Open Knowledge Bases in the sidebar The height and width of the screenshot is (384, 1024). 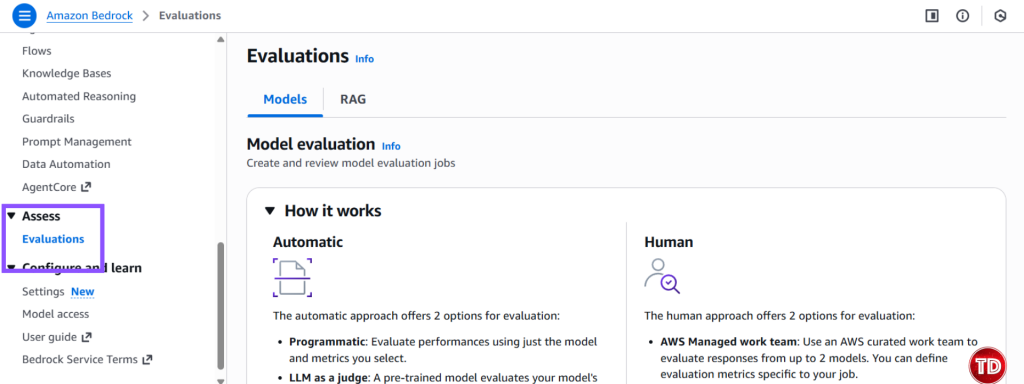pos(67,74)
